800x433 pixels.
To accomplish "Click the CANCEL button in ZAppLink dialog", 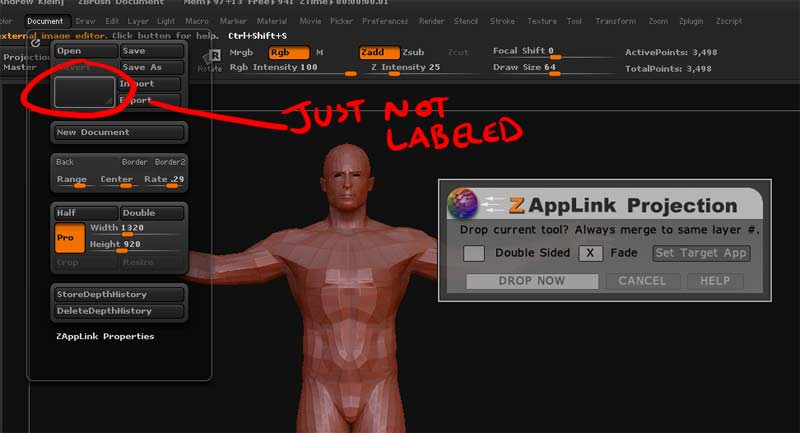I will point(642,281).
